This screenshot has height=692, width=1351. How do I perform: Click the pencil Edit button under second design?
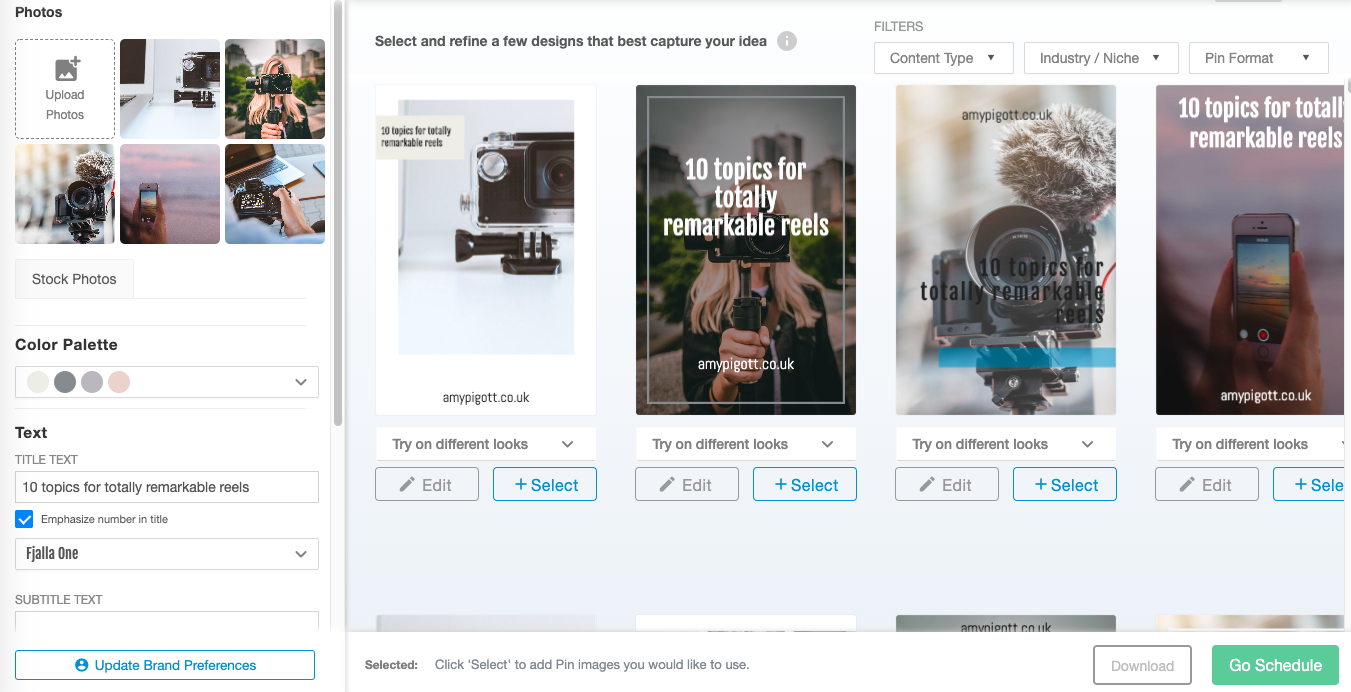(x=686, y=485)
